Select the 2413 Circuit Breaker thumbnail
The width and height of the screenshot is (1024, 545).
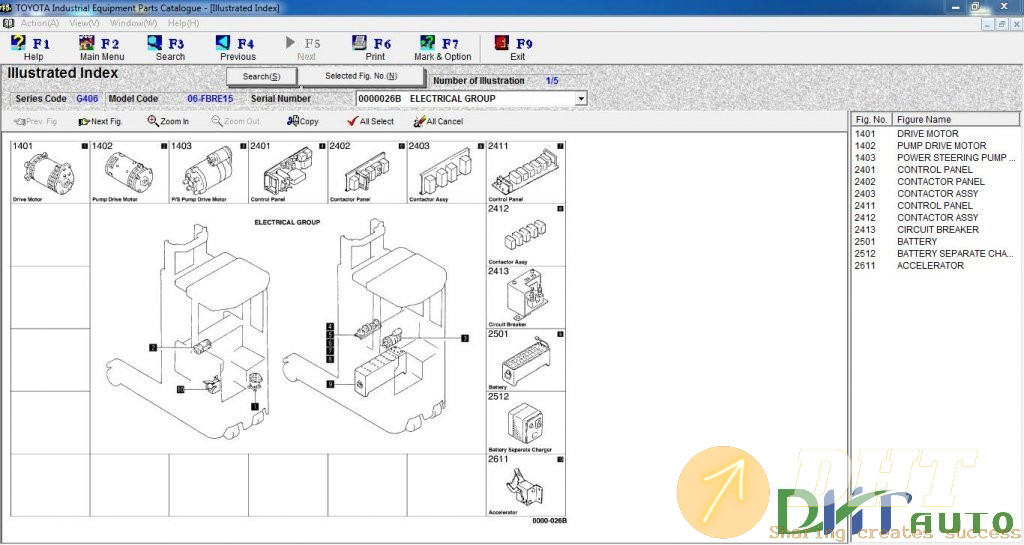coord(525,297)
